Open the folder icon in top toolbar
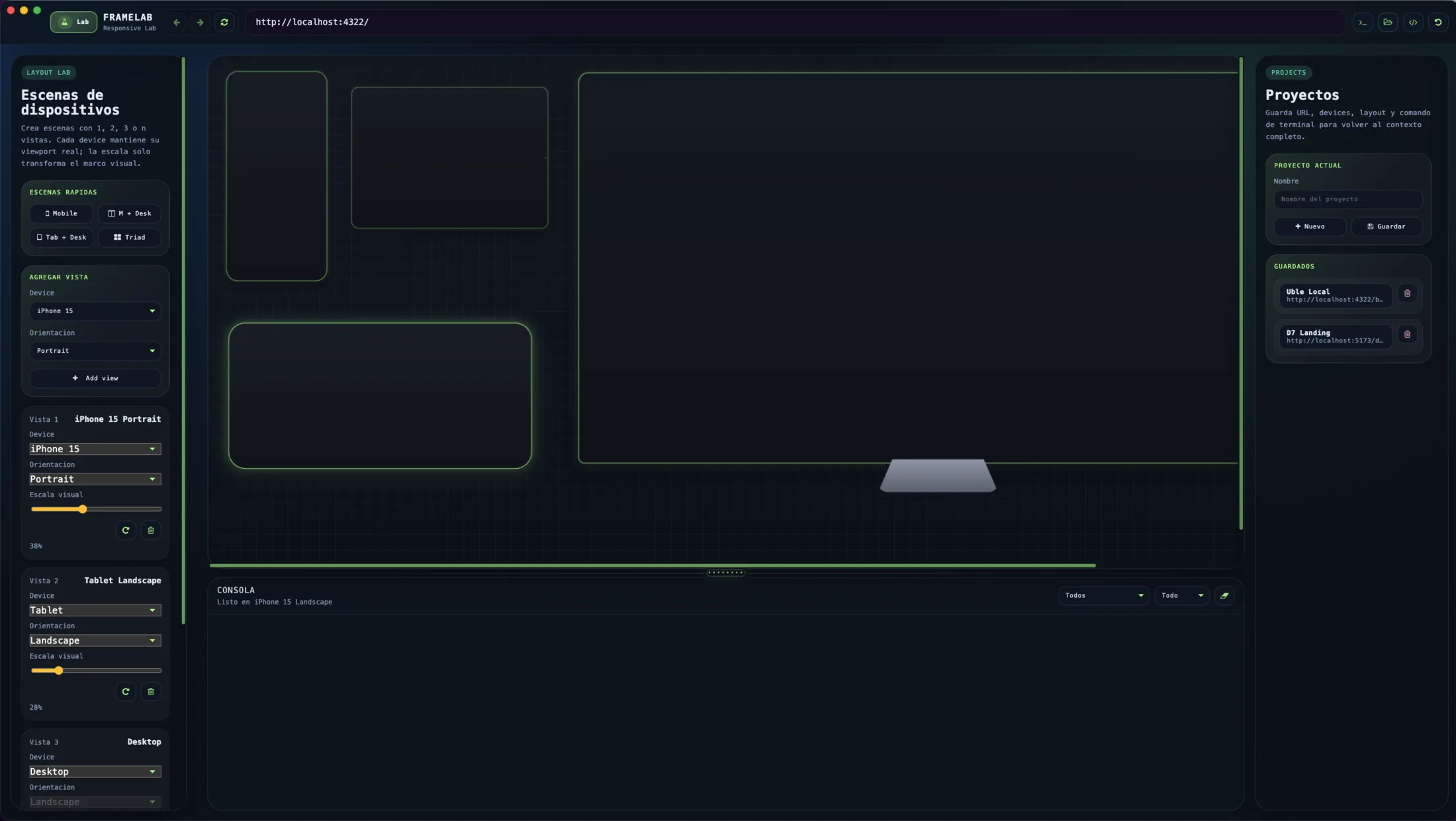 1388,23
